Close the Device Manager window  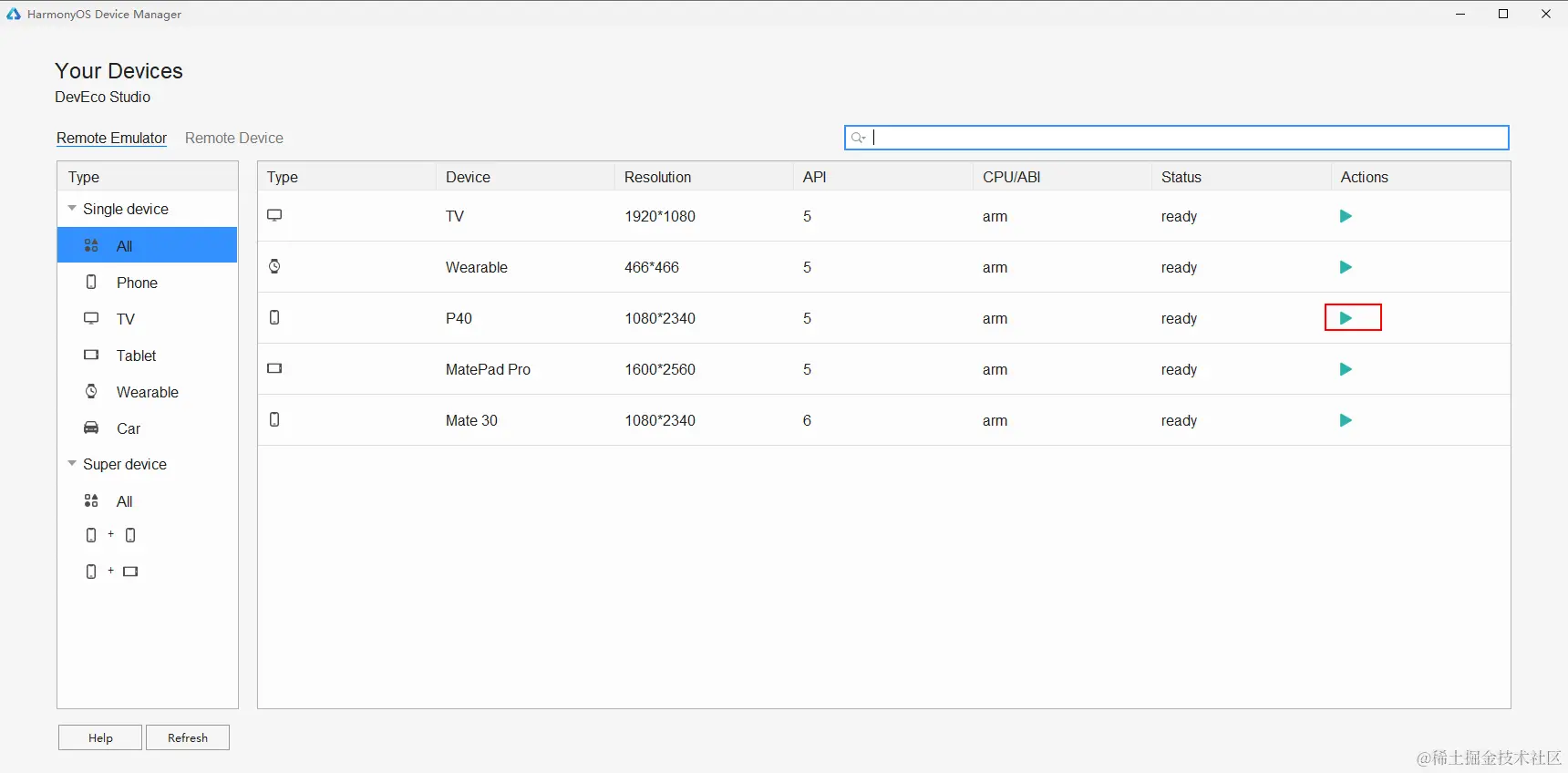tap(1546, 14)
